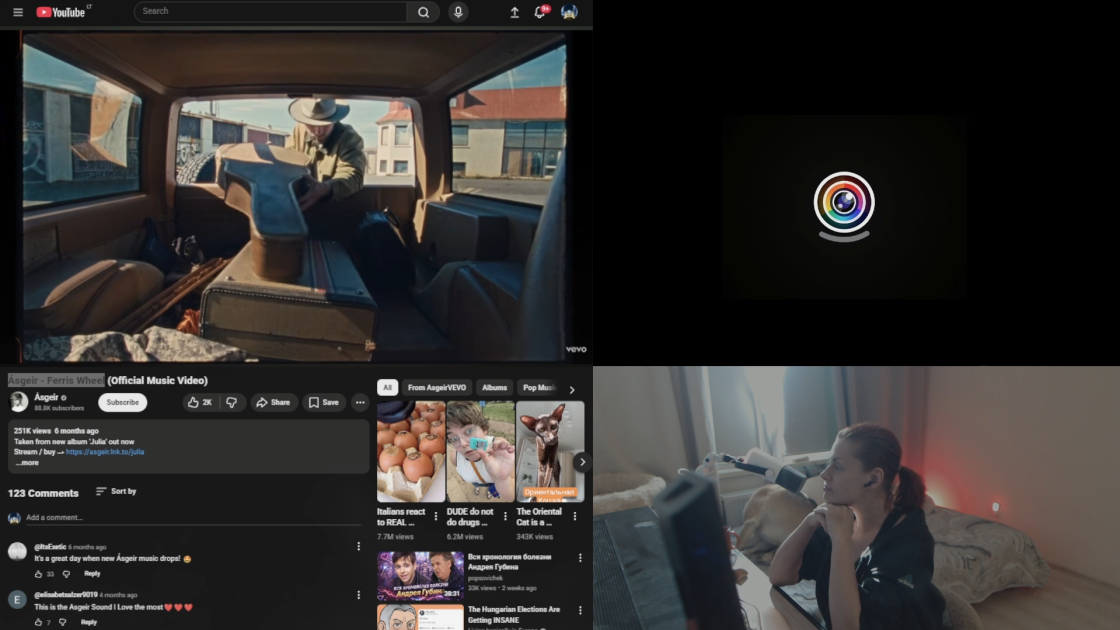Save the video to playlist

click(324, 402)
